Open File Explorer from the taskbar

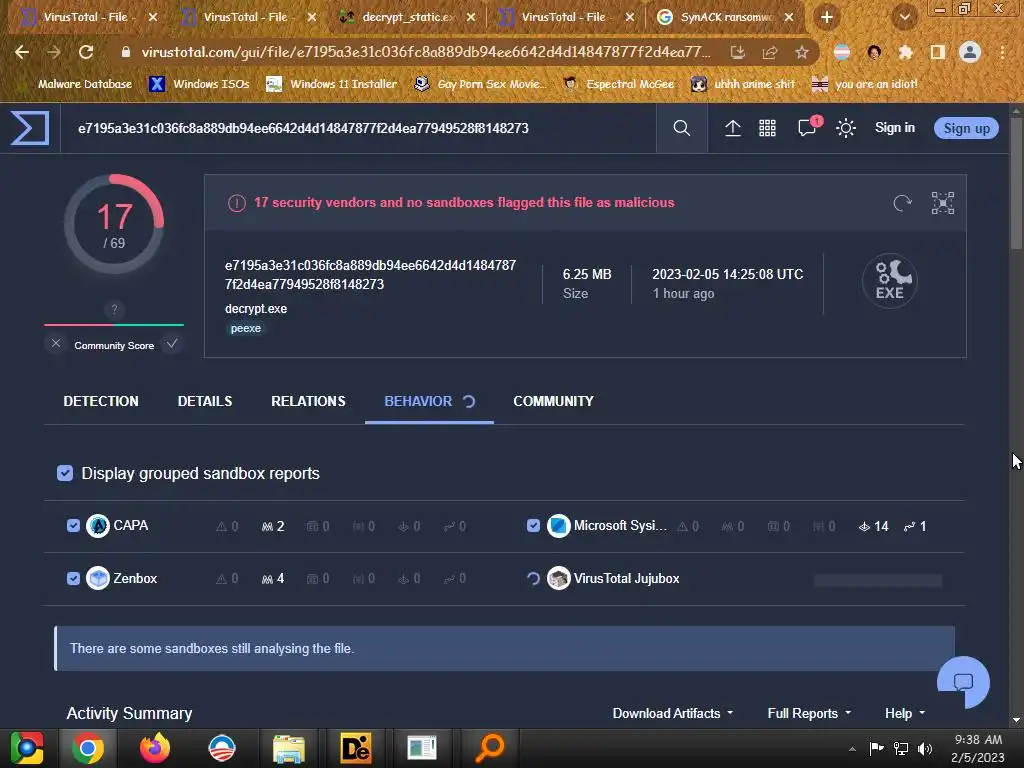point(288,748)
